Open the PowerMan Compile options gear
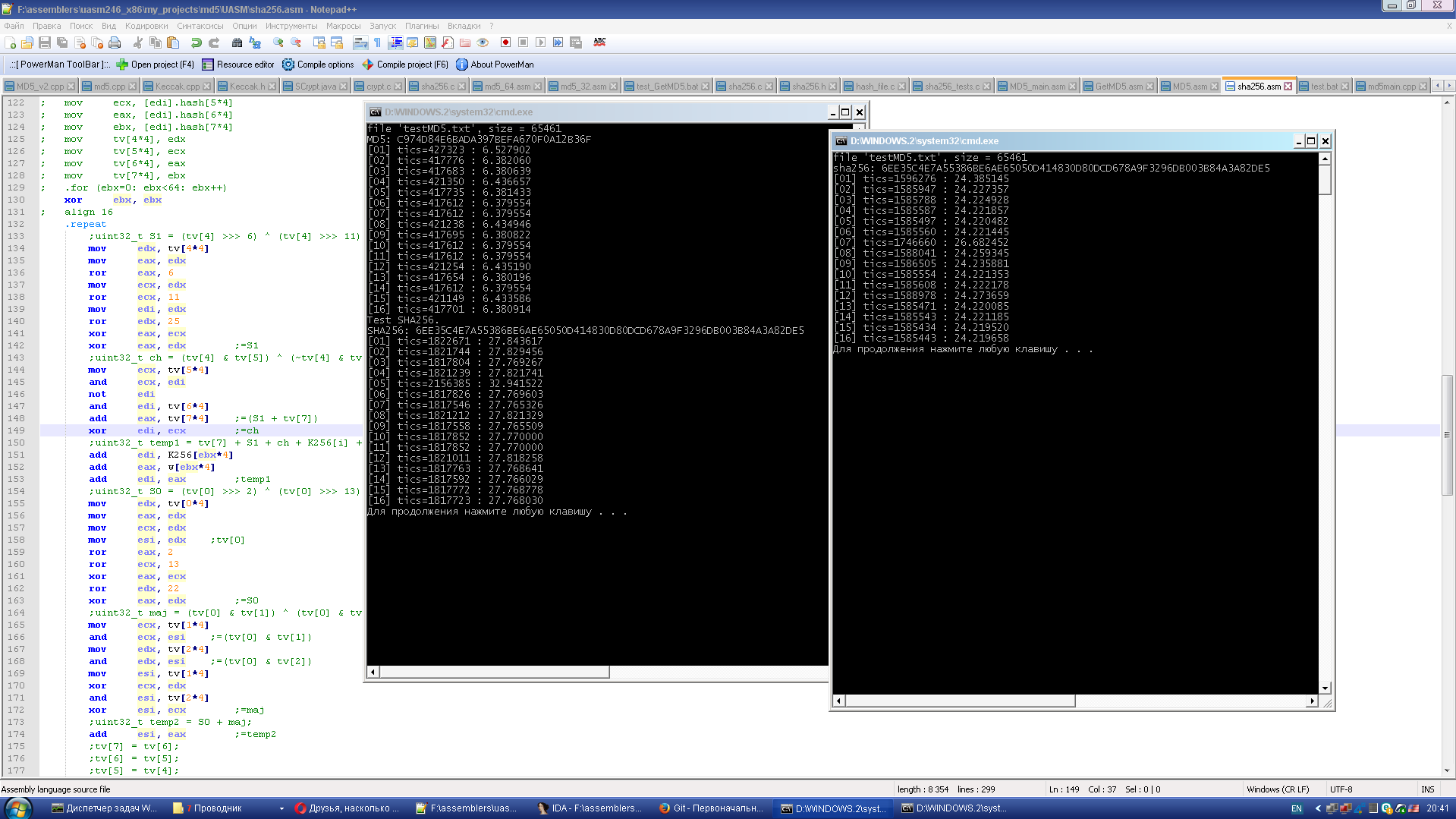Image resolution: width=1456 pixels, height=819 pixels. (288, 65)
